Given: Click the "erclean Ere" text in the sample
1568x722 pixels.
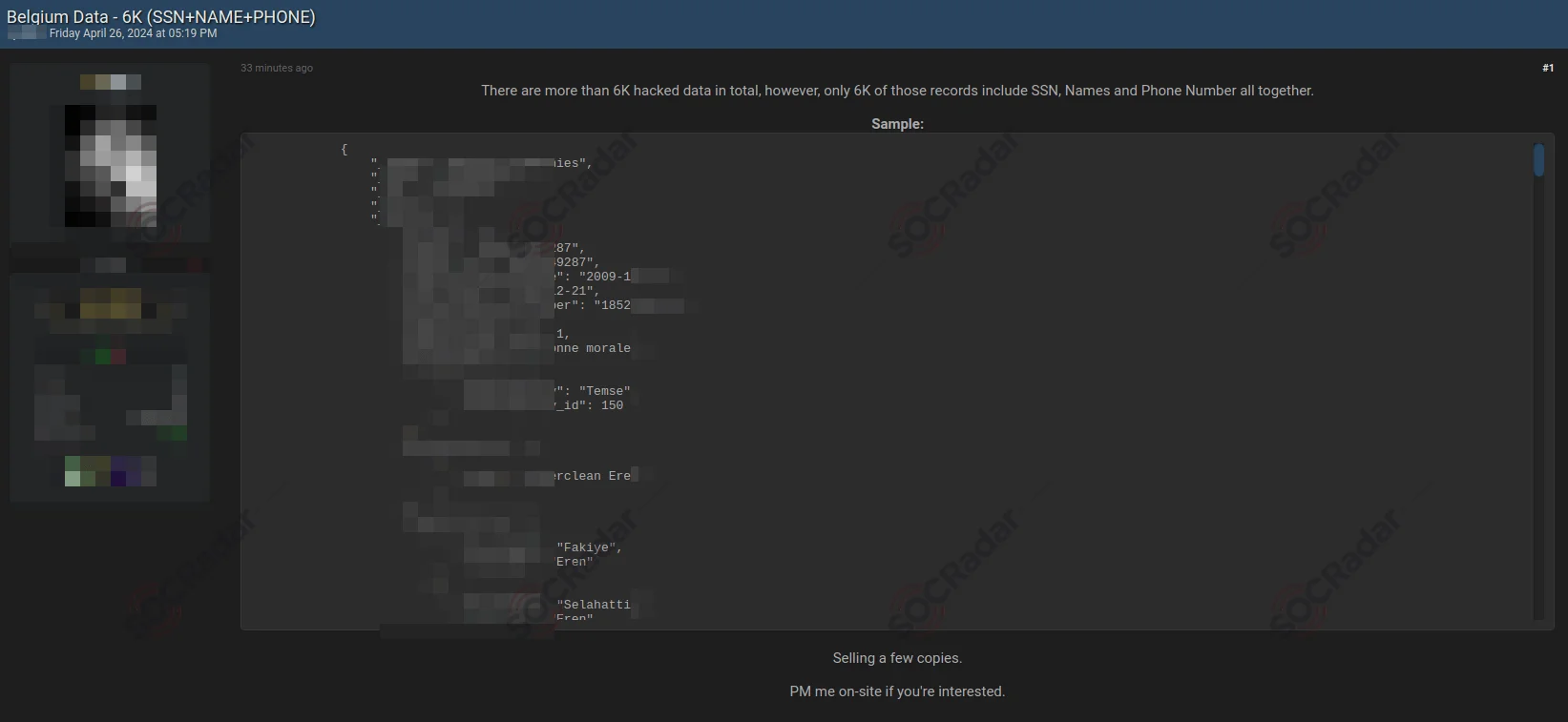Looking at the screenshot, I should (x=593, y=476).
